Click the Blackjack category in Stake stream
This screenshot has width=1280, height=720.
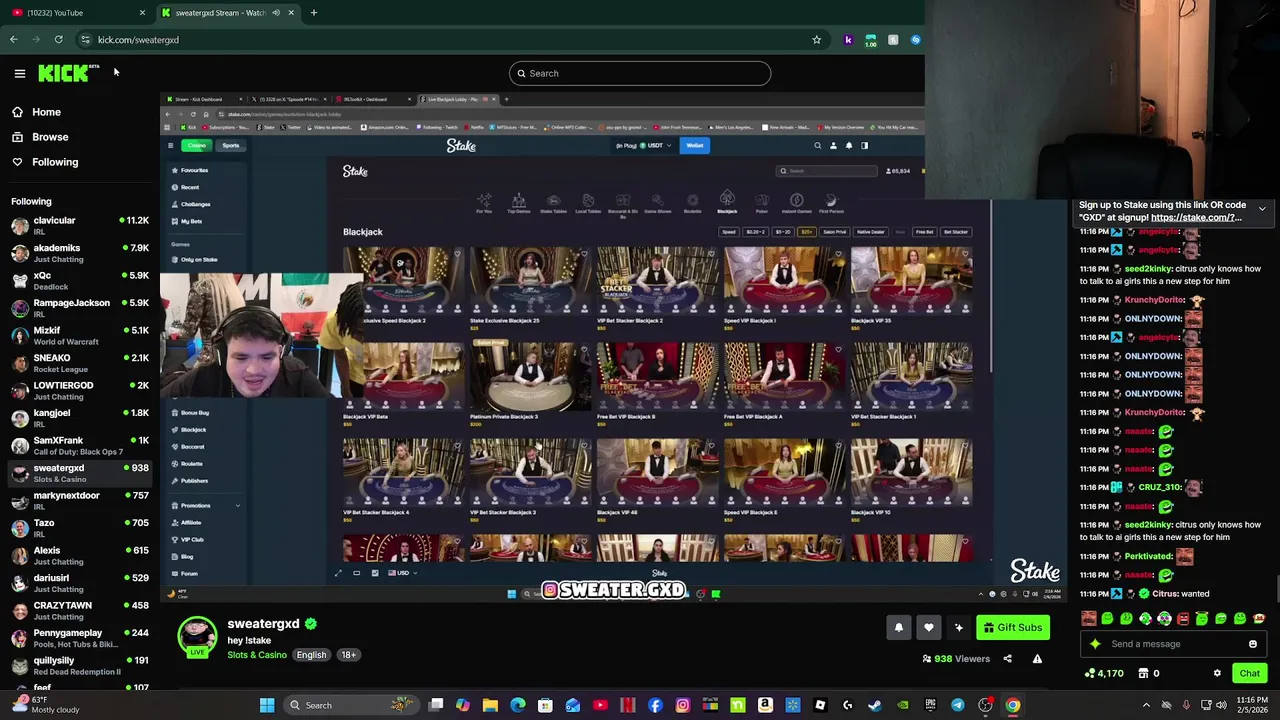[727, 203]
